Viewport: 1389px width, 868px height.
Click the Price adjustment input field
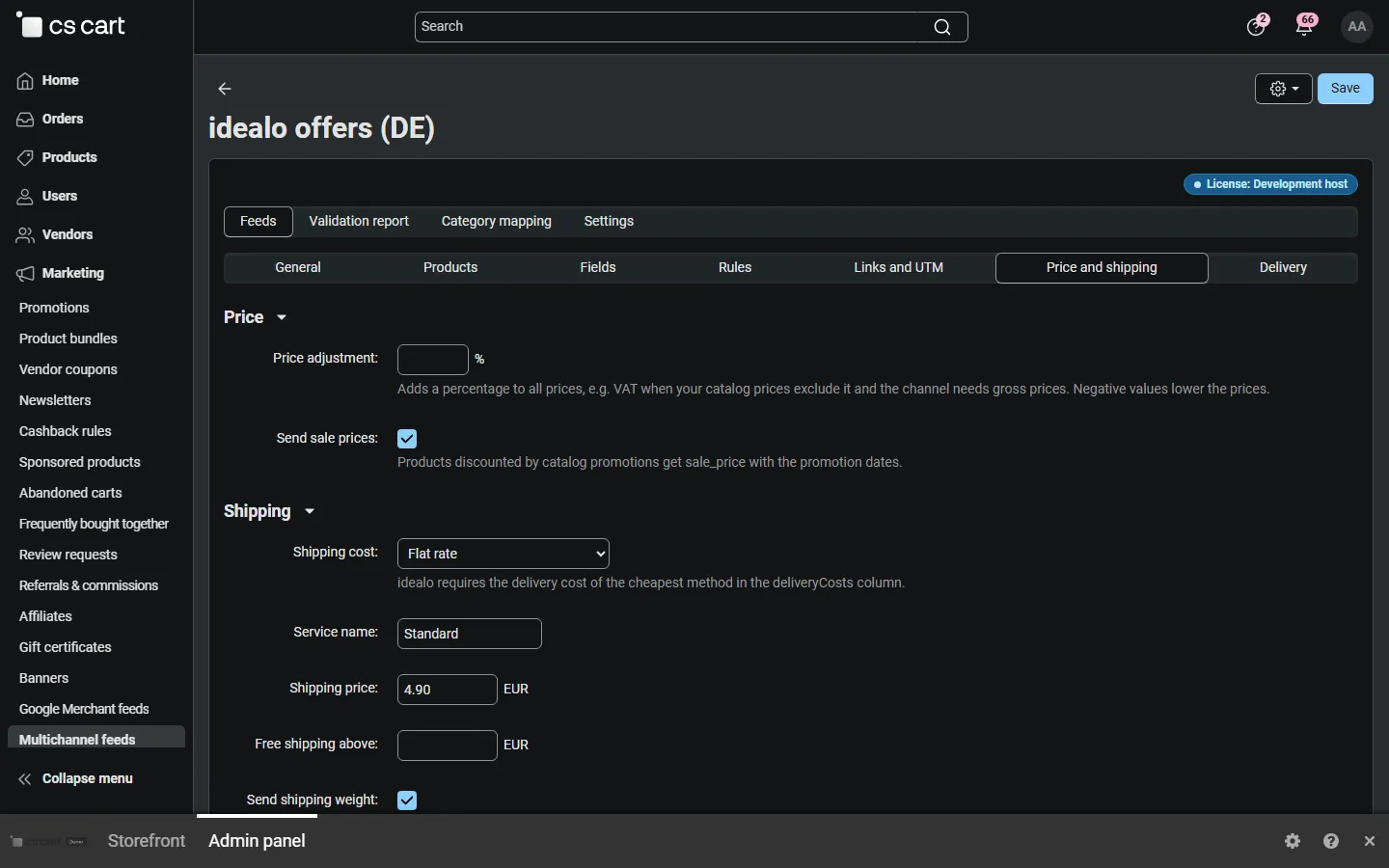[x=433, y=360]
